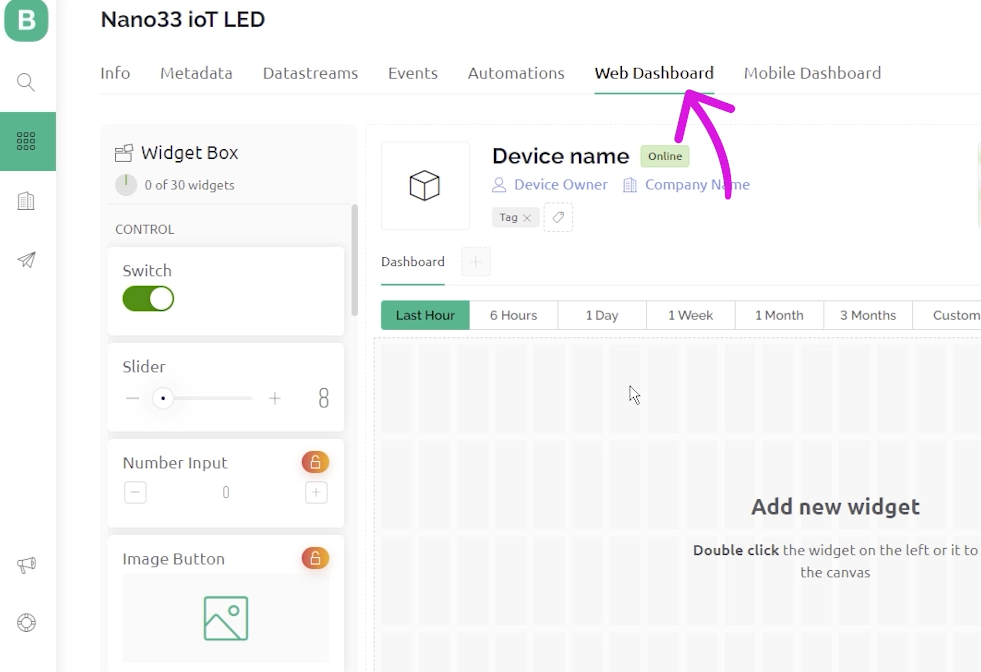Viewport: 981px width, 672px height.
Task: Toggle the Switch widget
Action: coord(148,298)
